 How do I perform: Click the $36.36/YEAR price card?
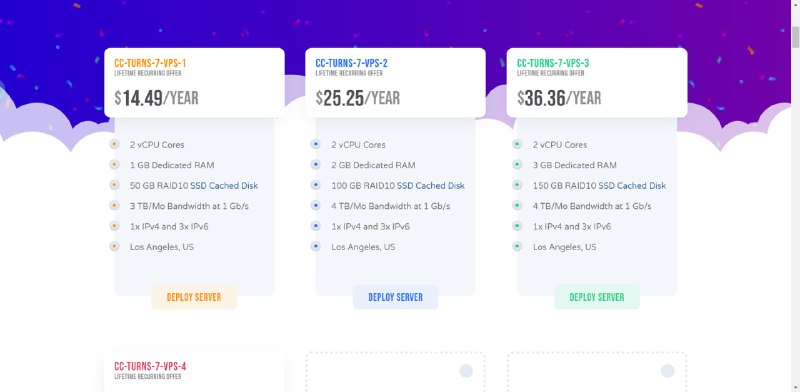pos(597,83)
